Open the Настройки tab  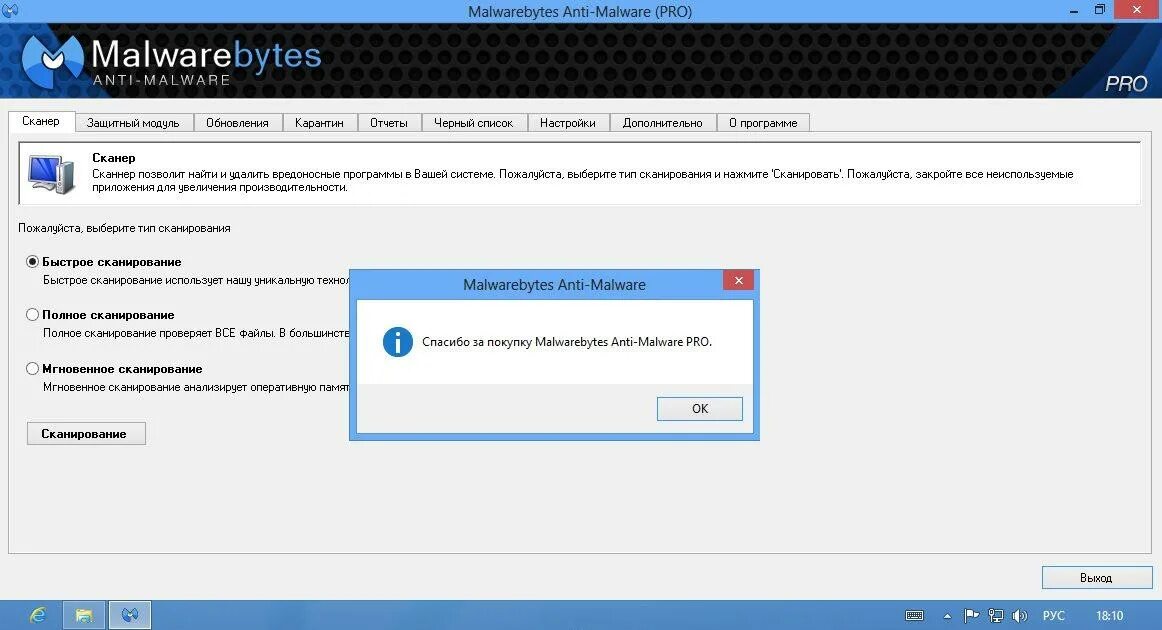tap(568, 123)
